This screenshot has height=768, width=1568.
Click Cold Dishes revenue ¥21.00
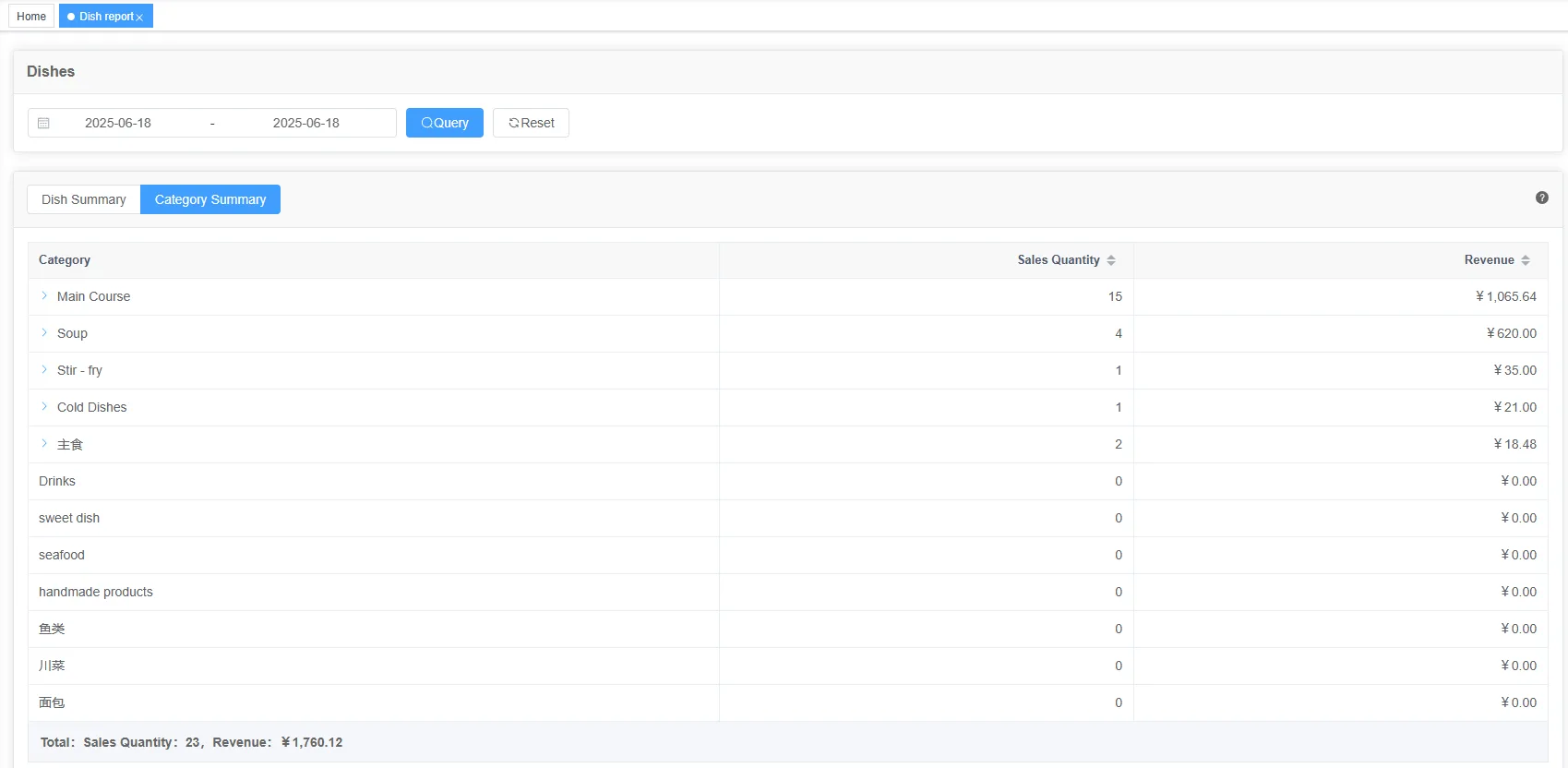(1515, 407)
